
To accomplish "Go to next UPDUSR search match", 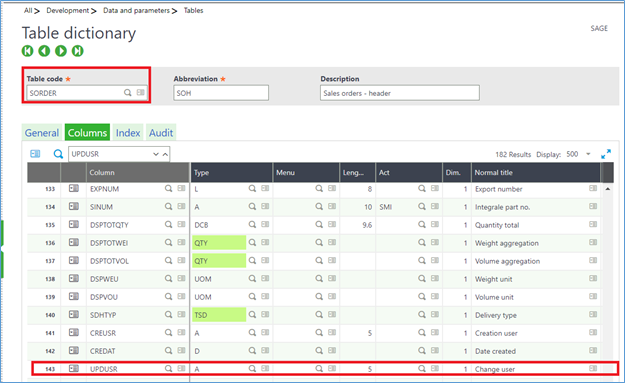I will coord(156,154).
